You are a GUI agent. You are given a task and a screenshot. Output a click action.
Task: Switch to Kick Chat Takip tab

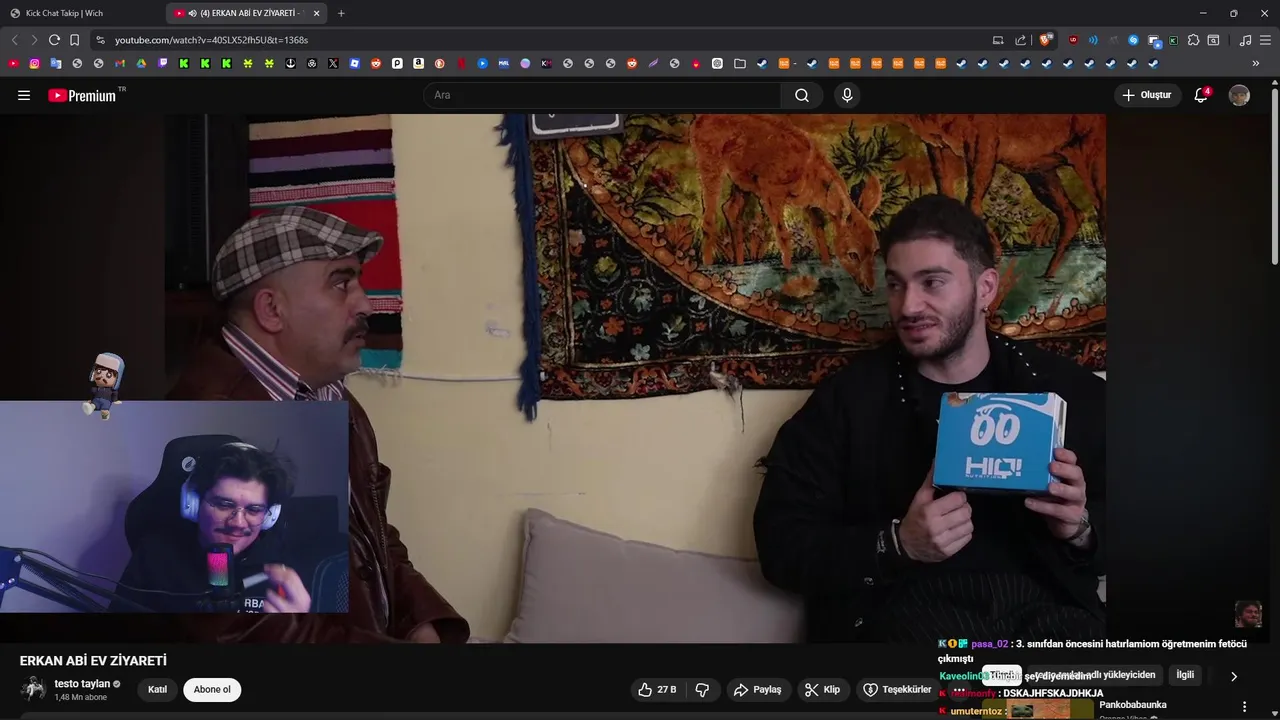[82, 13]
